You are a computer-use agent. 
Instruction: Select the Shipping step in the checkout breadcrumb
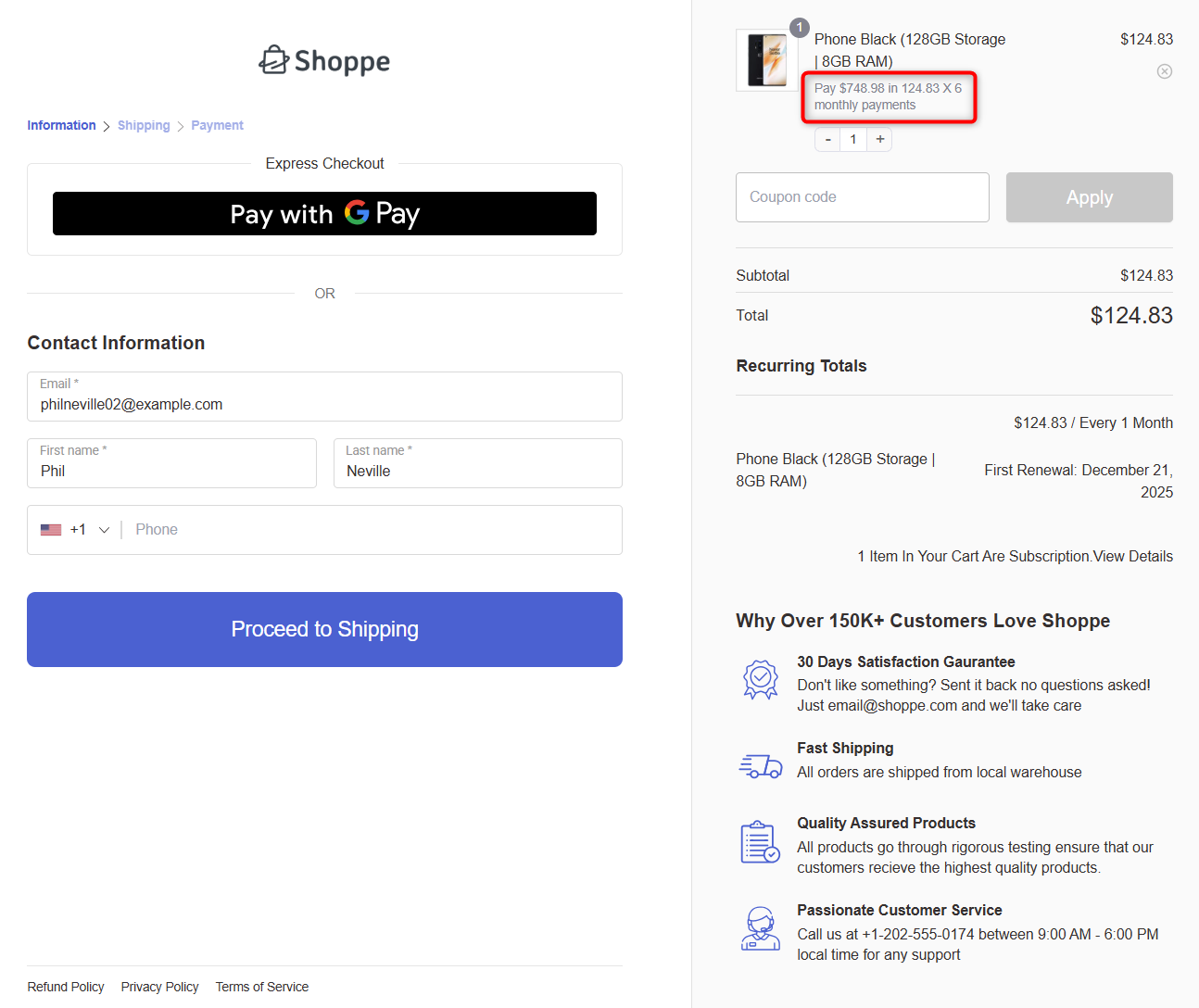144,125
